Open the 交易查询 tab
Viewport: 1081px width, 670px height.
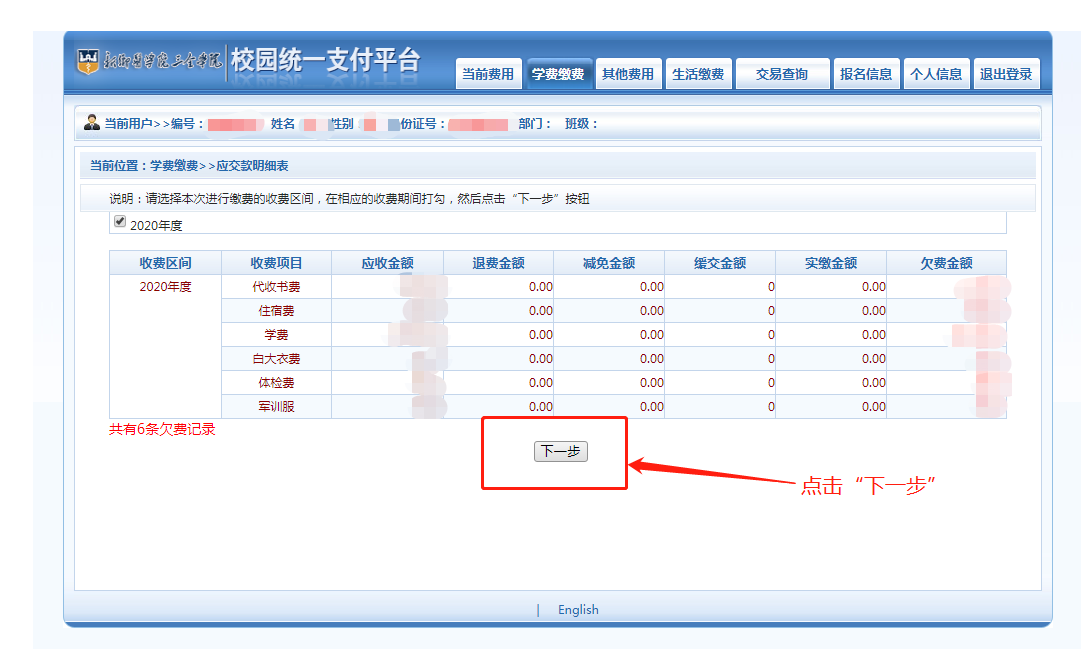click(x=782, y=74)
